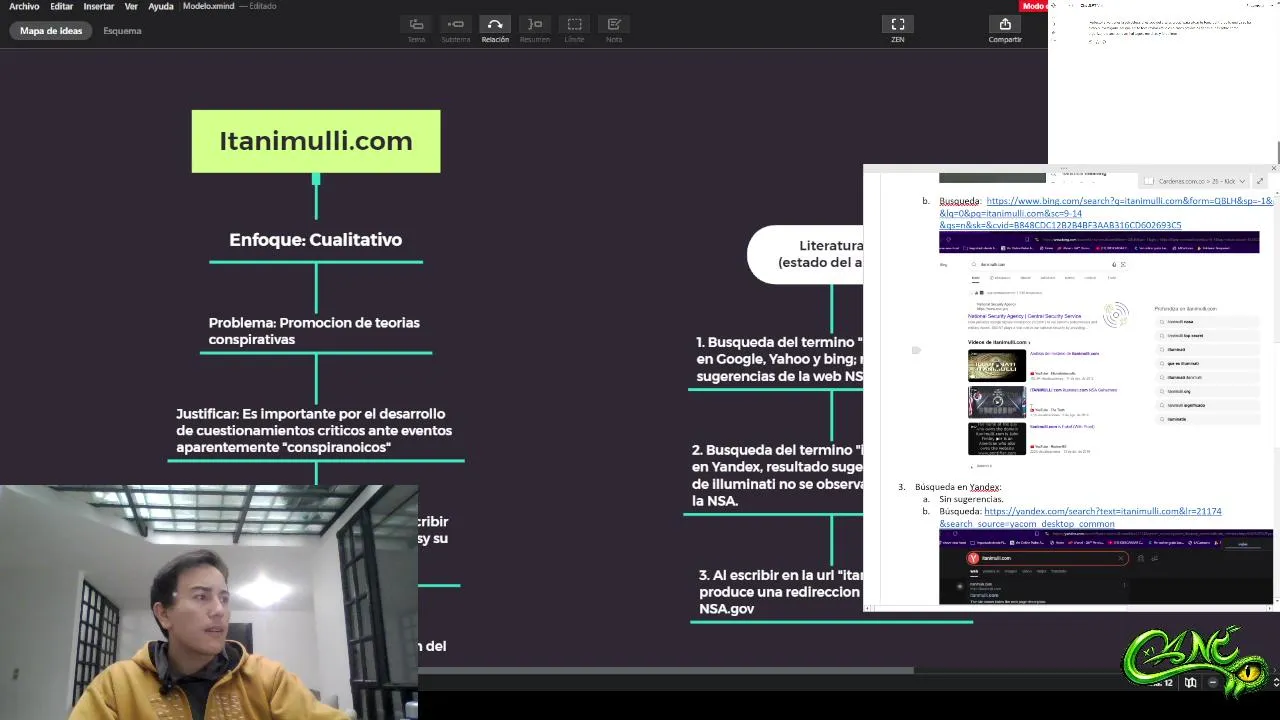The image size is (1280, 720).
Task: Select the Enfoque: Cualitativo topic
Action: tap(315, 240)
